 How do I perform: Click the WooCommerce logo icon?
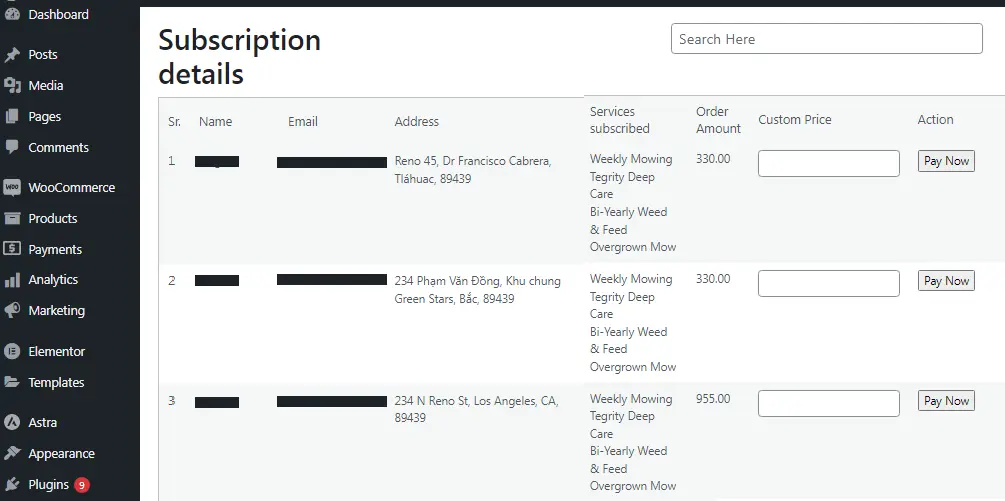tap(12, 188)
